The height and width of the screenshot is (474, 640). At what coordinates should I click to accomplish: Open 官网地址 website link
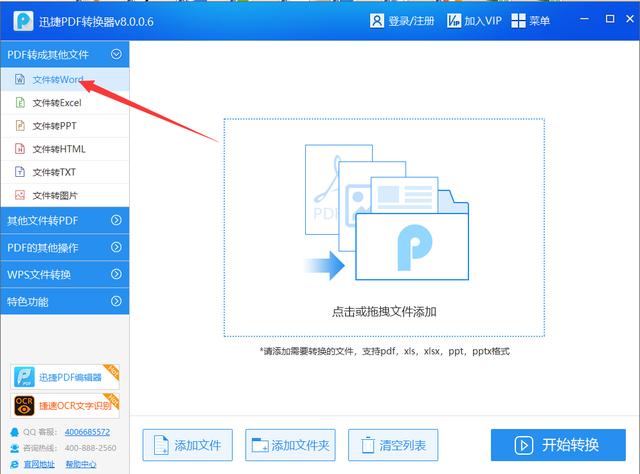click(x=39, y=464)
